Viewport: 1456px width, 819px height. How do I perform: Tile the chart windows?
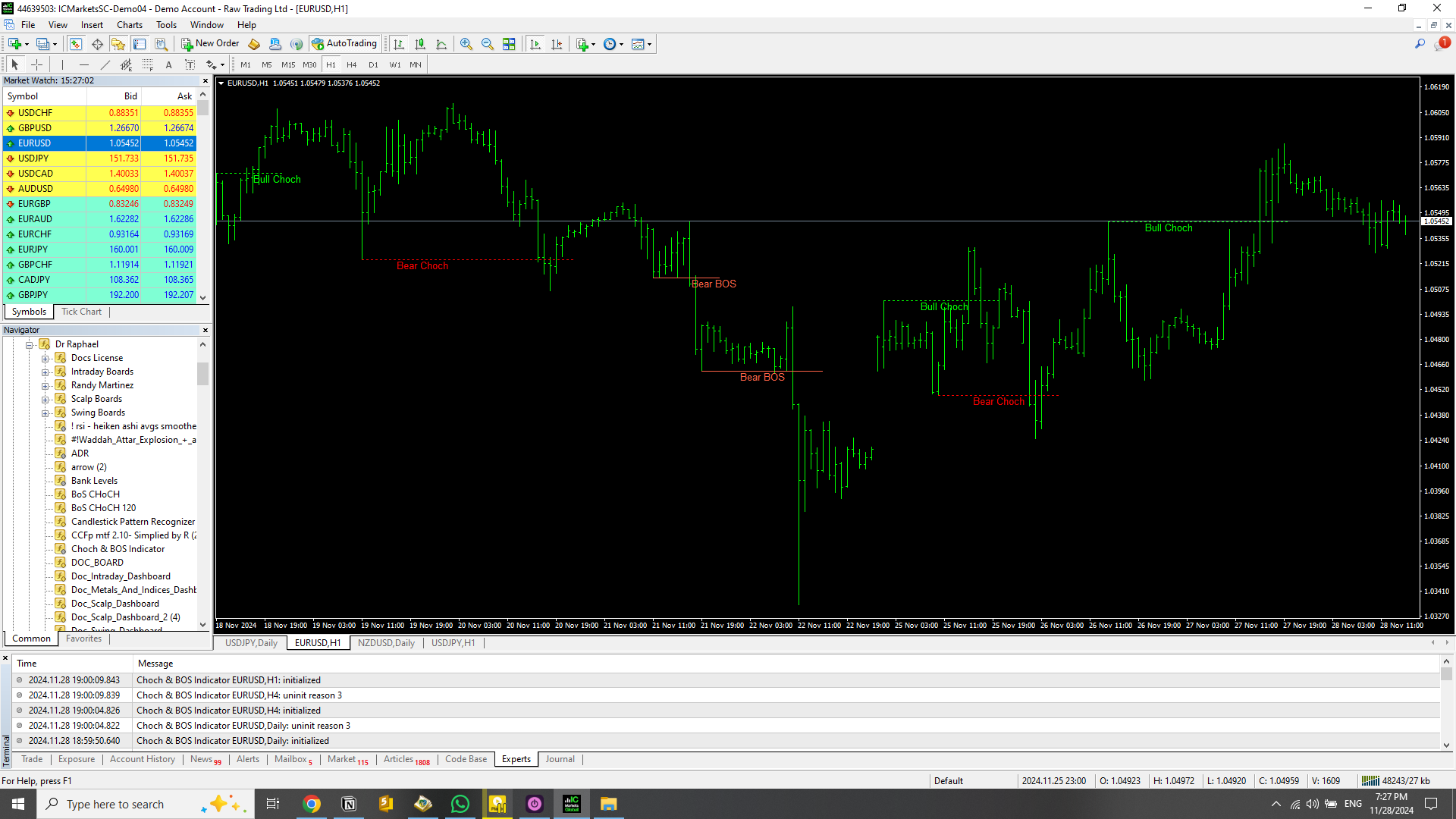pyautogui.click(x=510, y=43)
